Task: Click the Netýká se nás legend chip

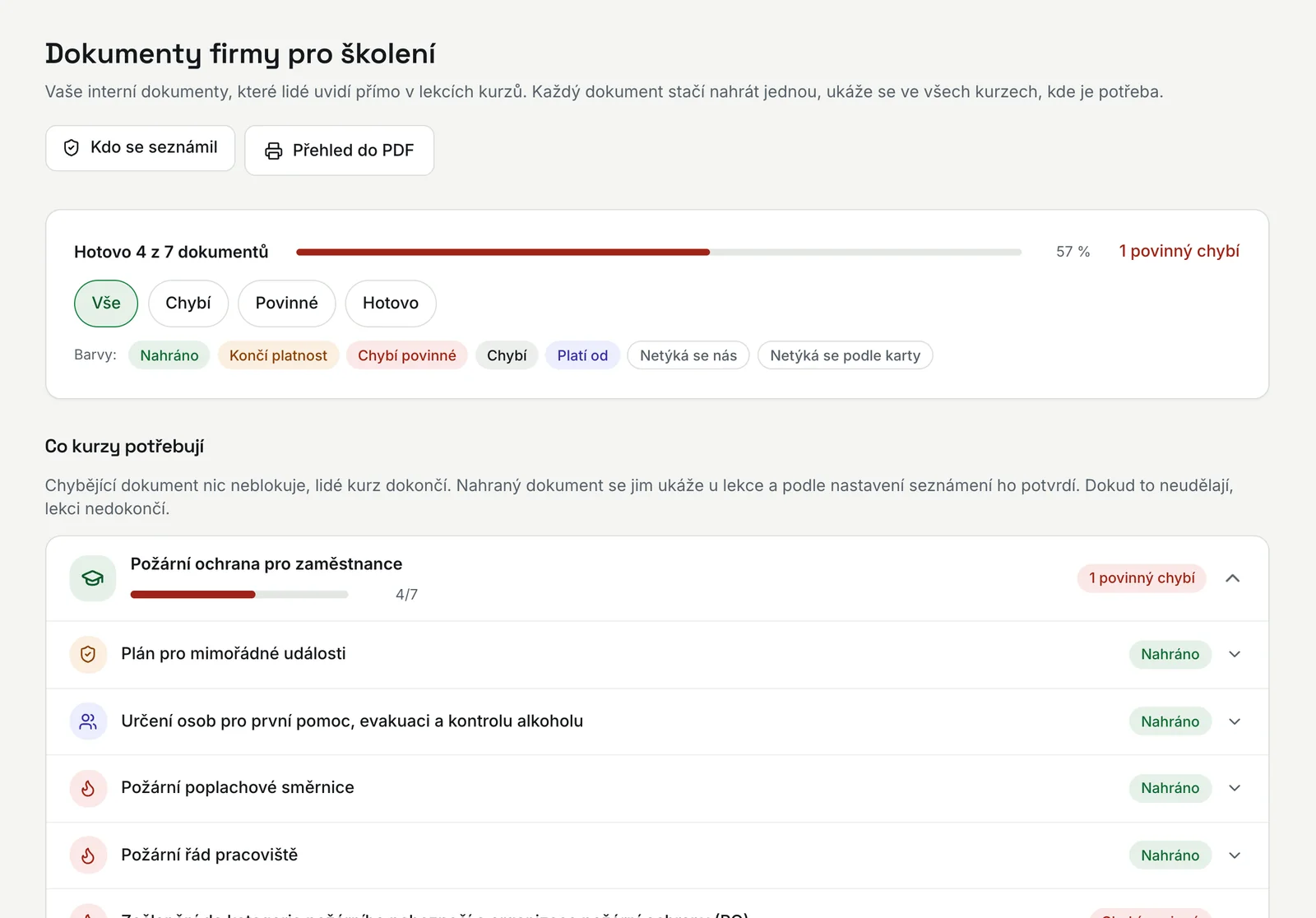Action: point(688,355)
